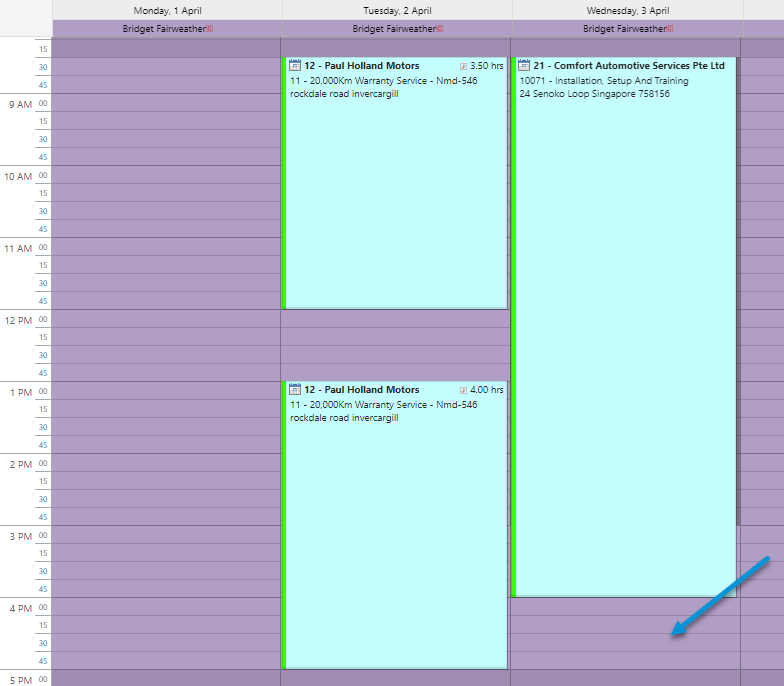The image size is (784, 686).
Task: Click the 4 PM time label
Action: click(x=21, y=608)
